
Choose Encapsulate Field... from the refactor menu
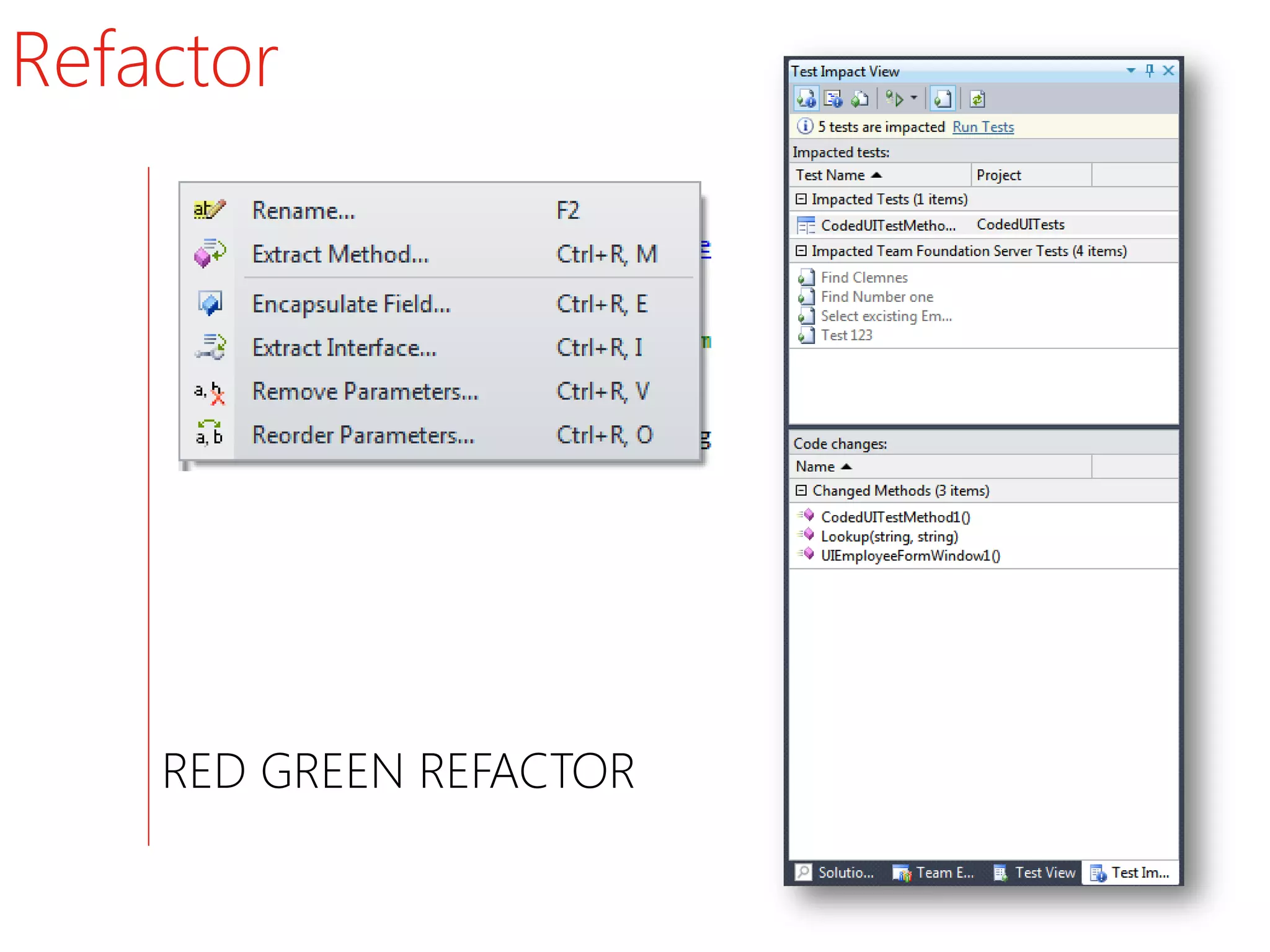coord(440,304)
